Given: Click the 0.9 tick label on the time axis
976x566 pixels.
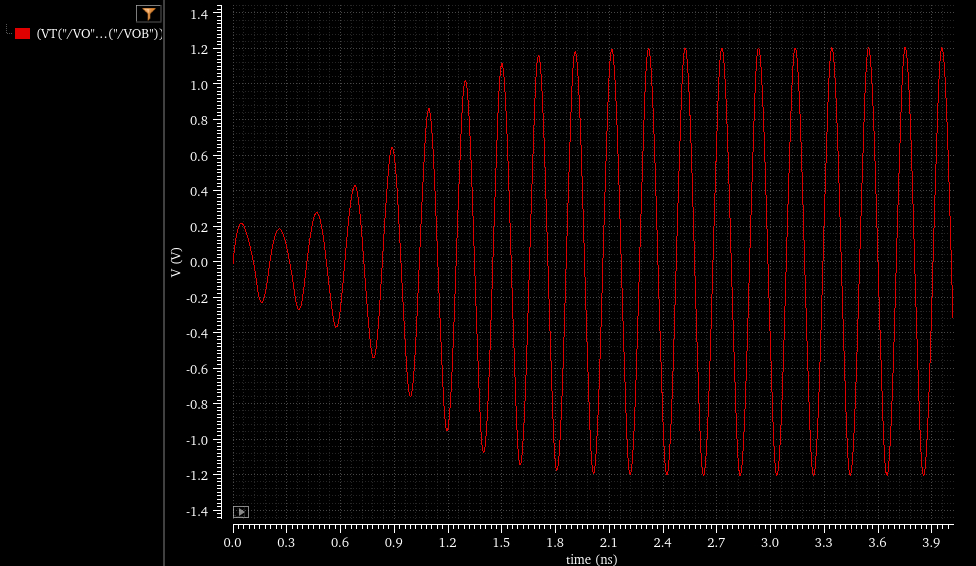Looking at the screenshot, I should [394, 542].
